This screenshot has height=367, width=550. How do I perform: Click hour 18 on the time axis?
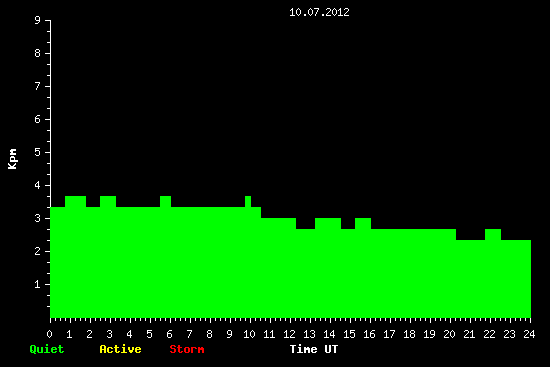(409, 334)
